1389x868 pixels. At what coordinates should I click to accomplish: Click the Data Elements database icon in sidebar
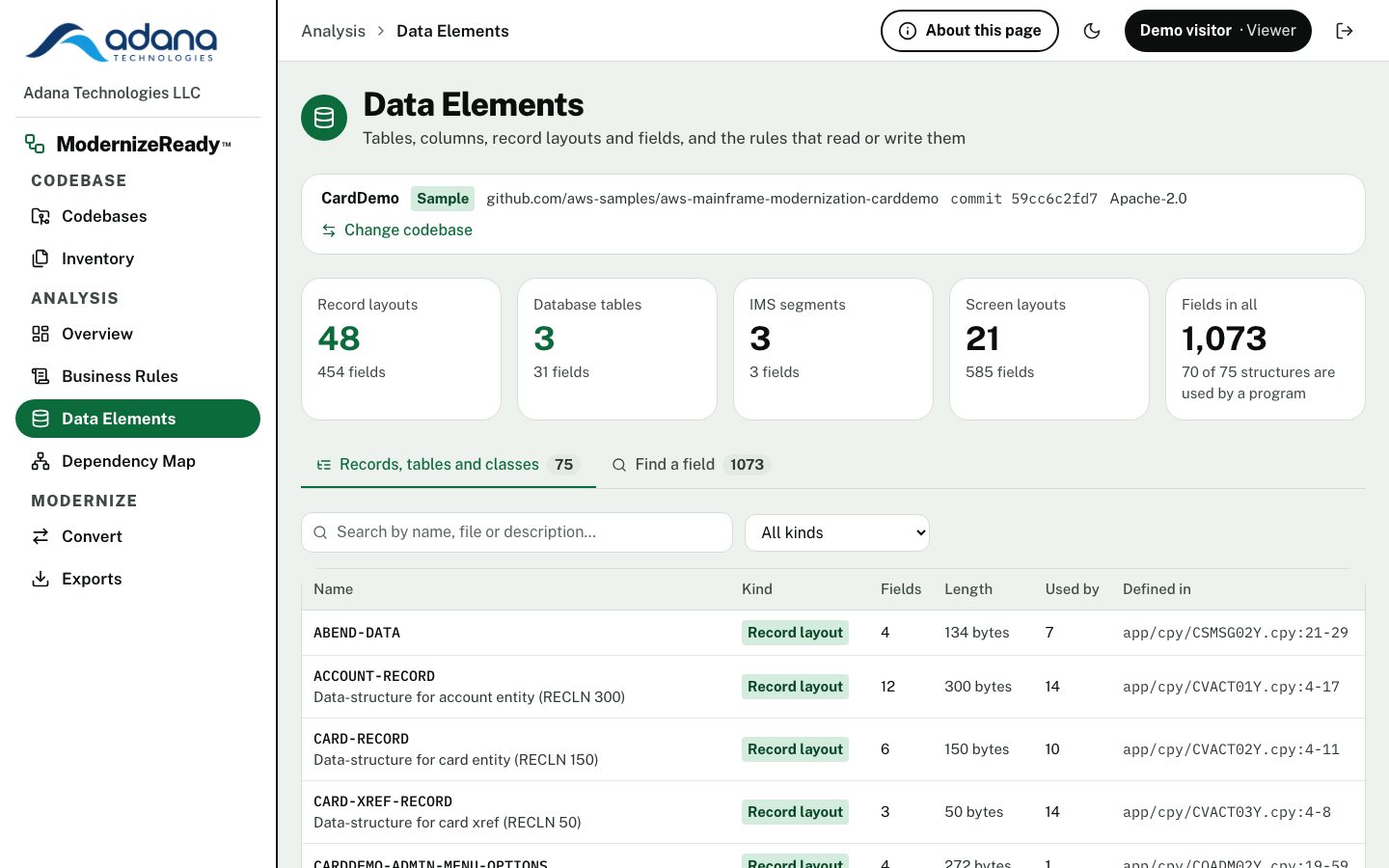point(41,419)
